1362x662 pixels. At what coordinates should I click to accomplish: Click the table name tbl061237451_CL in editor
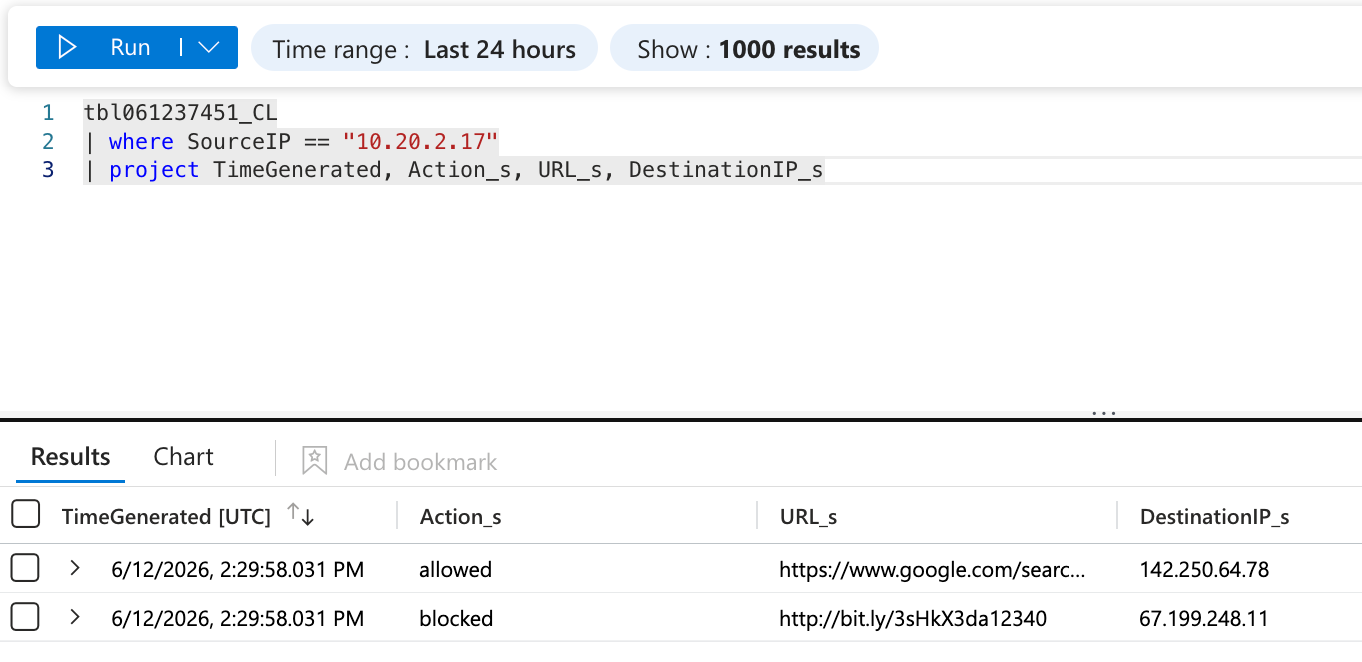(x=180, y=112)
